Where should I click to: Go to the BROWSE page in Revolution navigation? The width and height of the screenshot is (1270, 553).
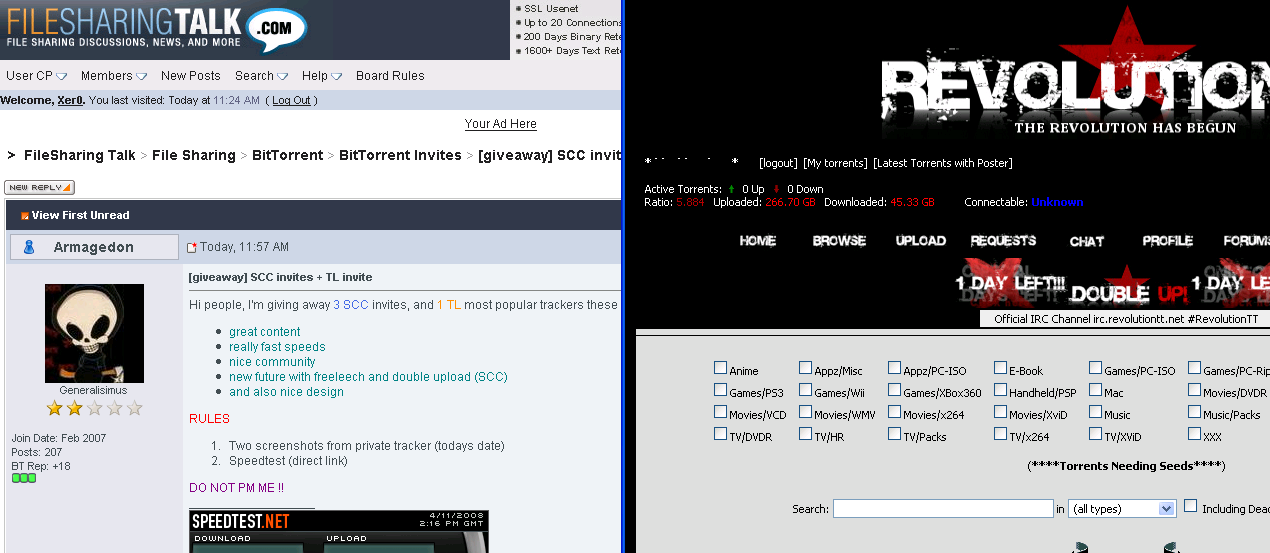(839, 241)
